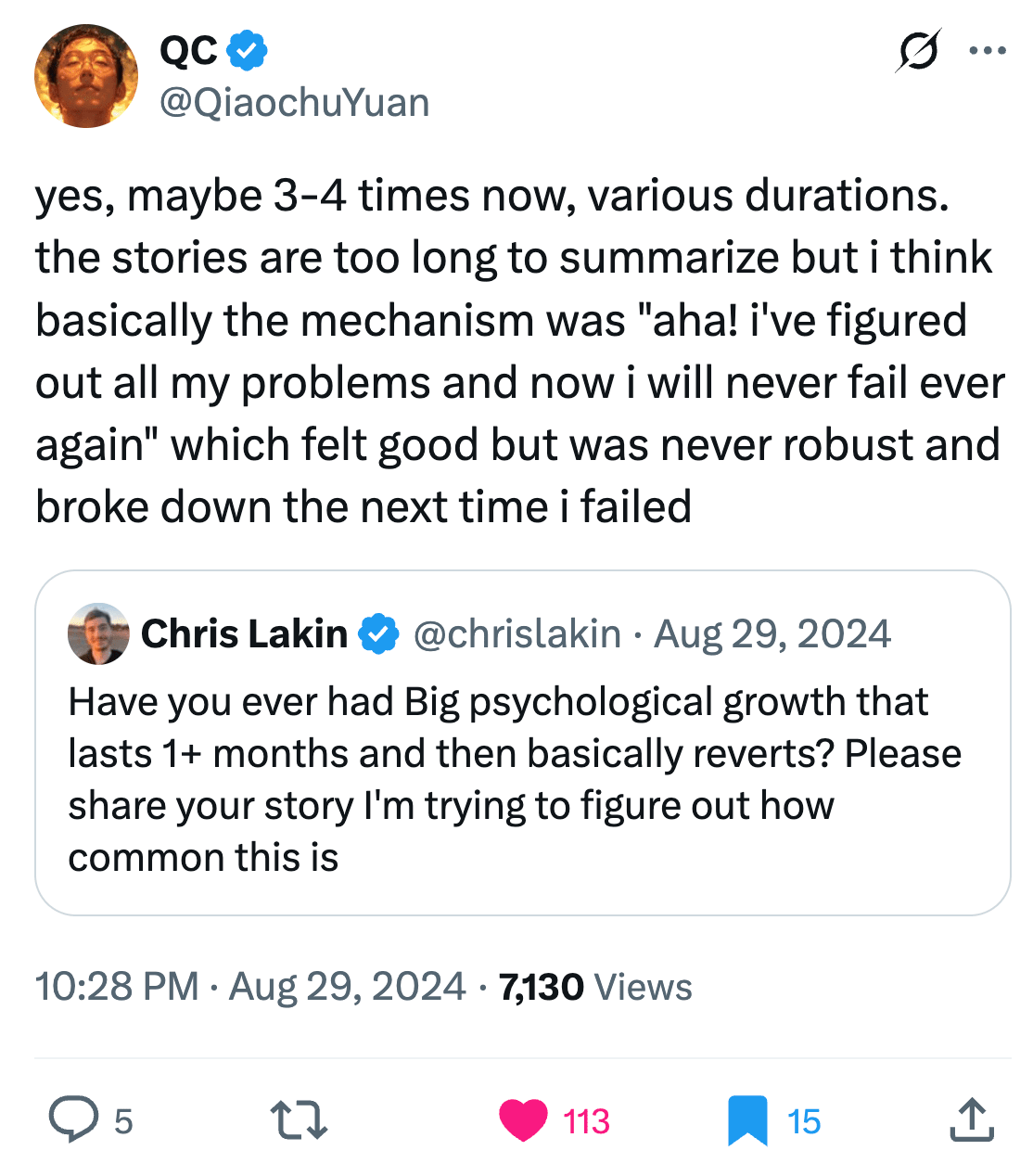Open the tweet options via ellipsis menu
1033x1176 pixels.
[x=987, y=53]
